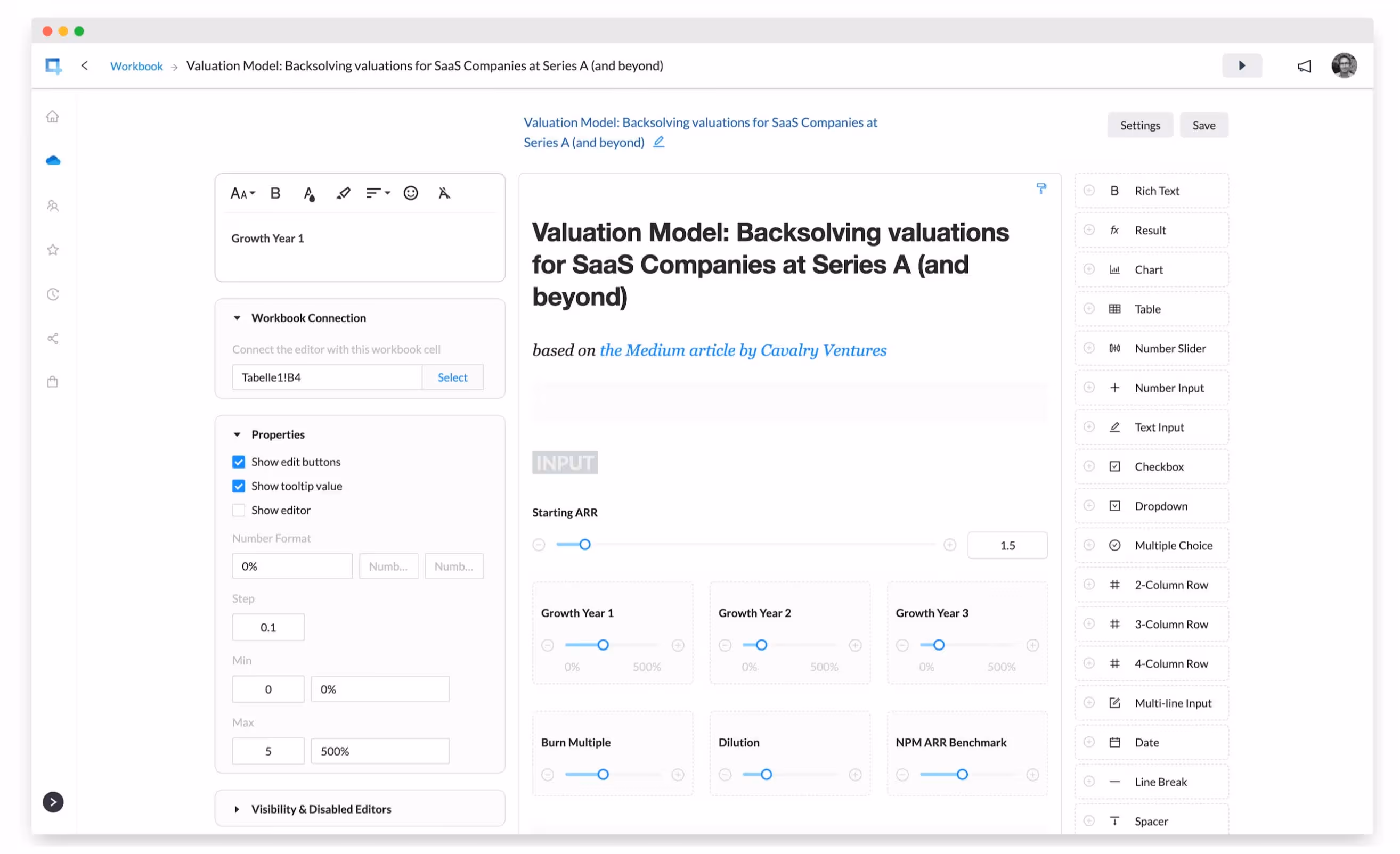Open the text alignment dropdown

[378, 194]
